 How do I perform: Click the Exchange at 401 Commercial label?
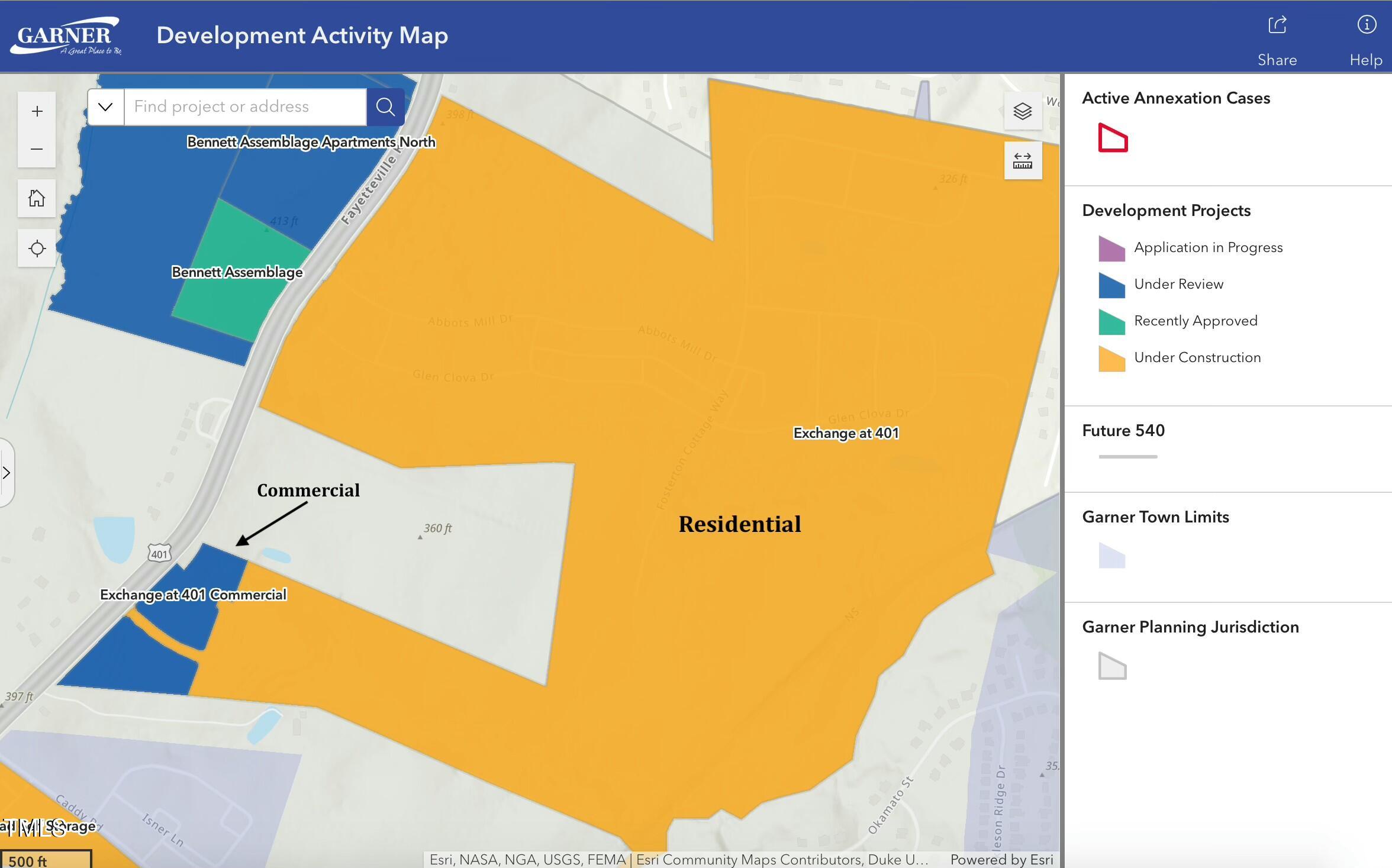point(193,595)
